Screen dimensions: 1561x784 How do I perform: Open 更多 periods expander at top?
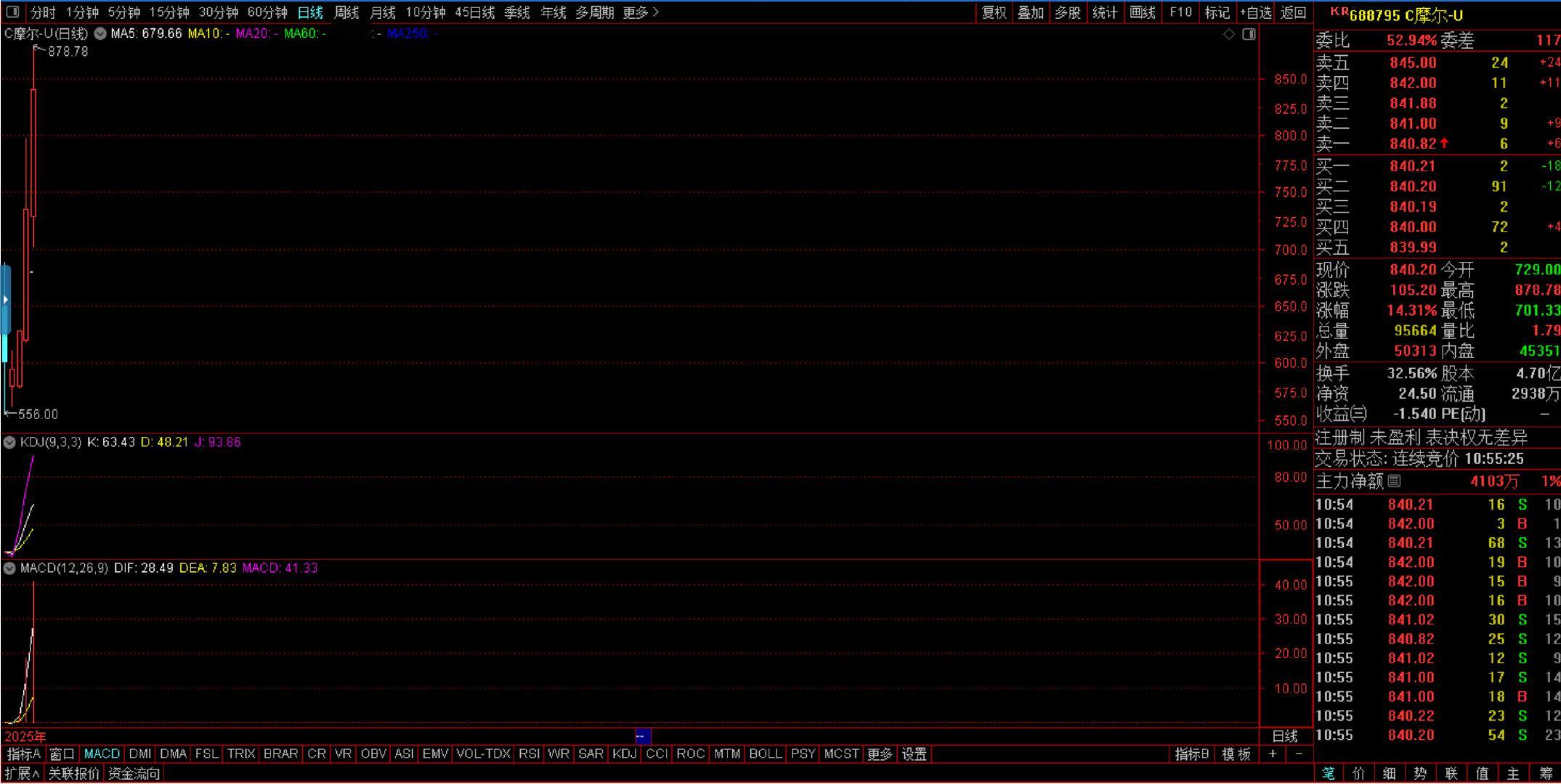(x=641, y=12)
